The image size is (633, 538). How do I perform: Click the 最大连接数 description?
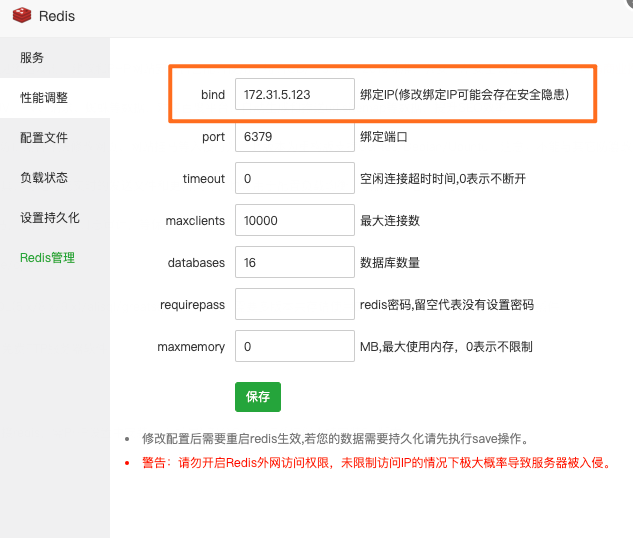click(x=390, y=220)
